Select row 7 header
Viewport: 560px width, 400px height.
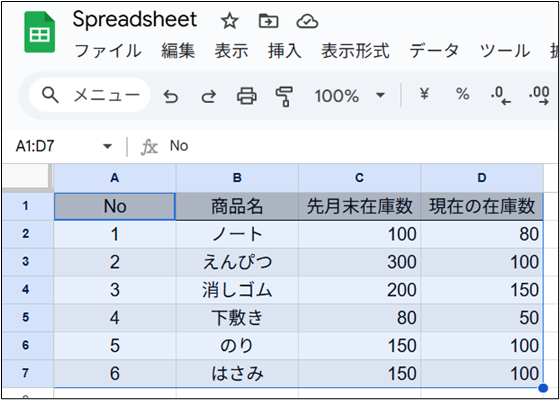coord(28,374)
